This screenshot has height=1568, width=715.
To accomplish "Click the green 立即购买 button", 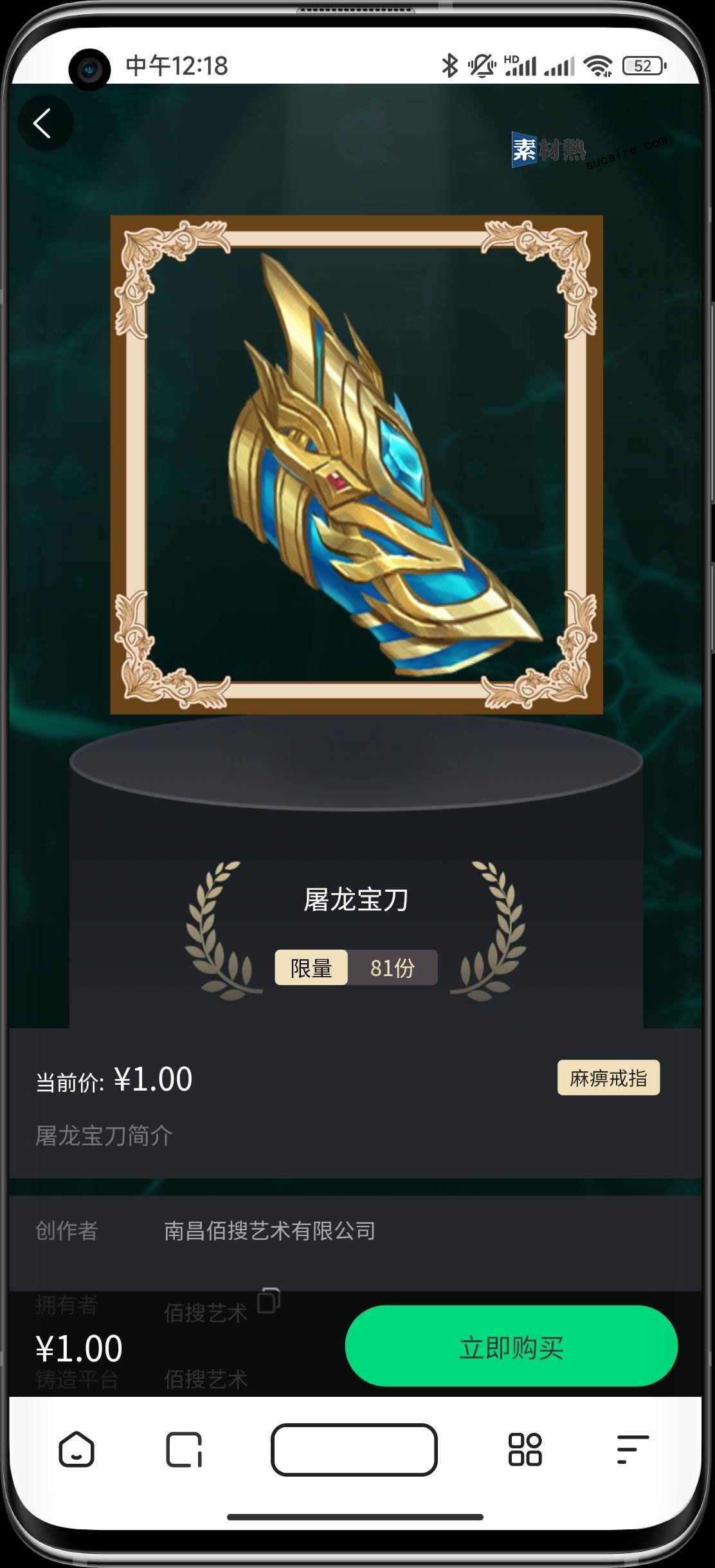I will pos(511,1345).
